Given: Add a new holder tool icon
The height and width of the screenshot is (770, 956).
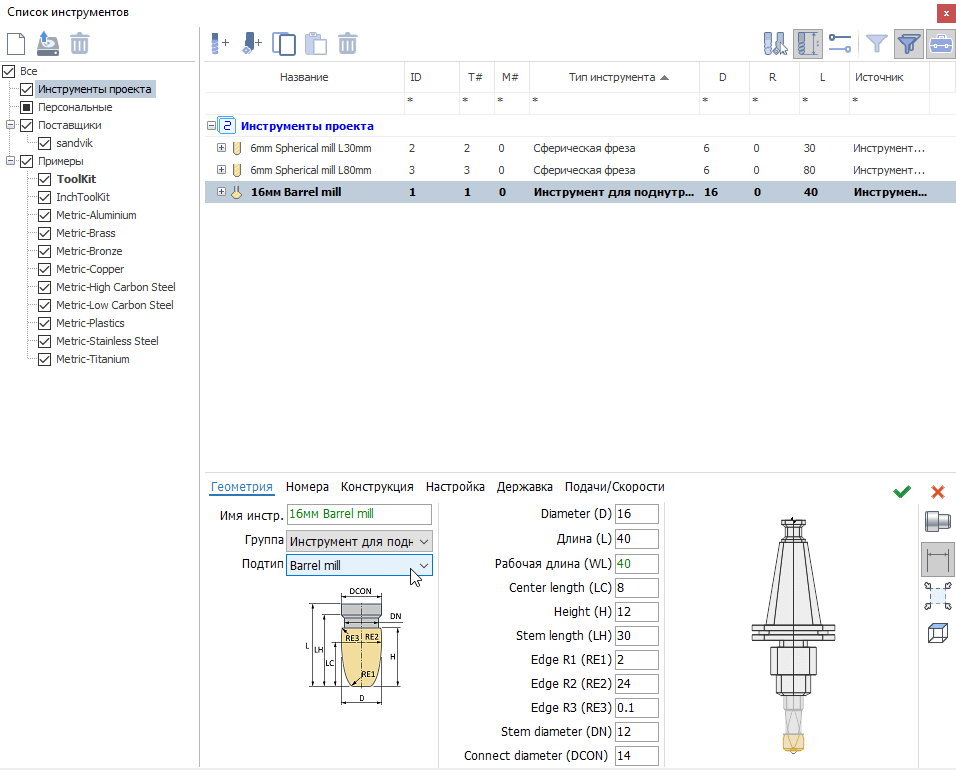Looking at the screenshot, I should (252, 44).
